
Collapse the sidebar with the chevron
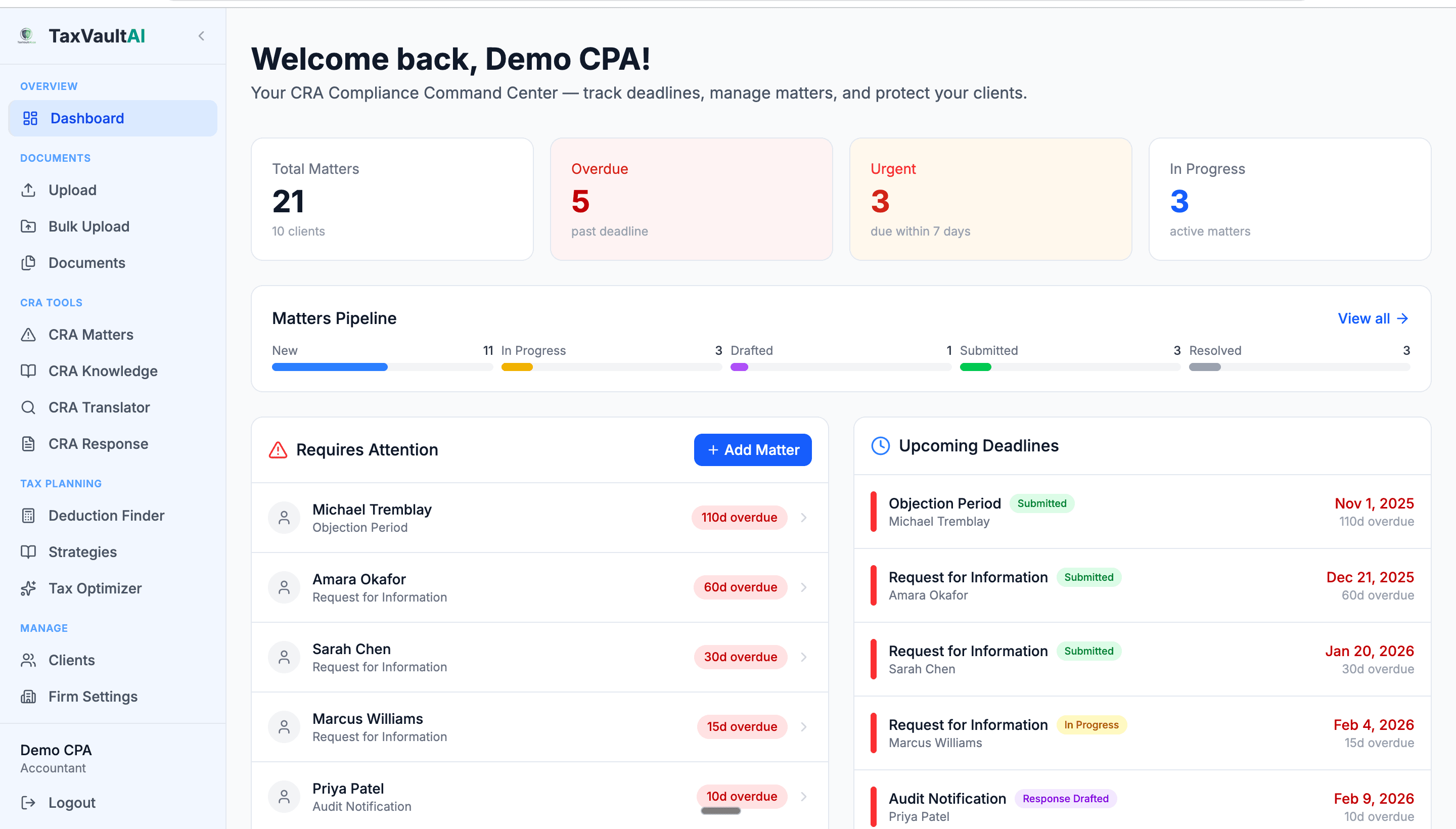click(201, 35)
